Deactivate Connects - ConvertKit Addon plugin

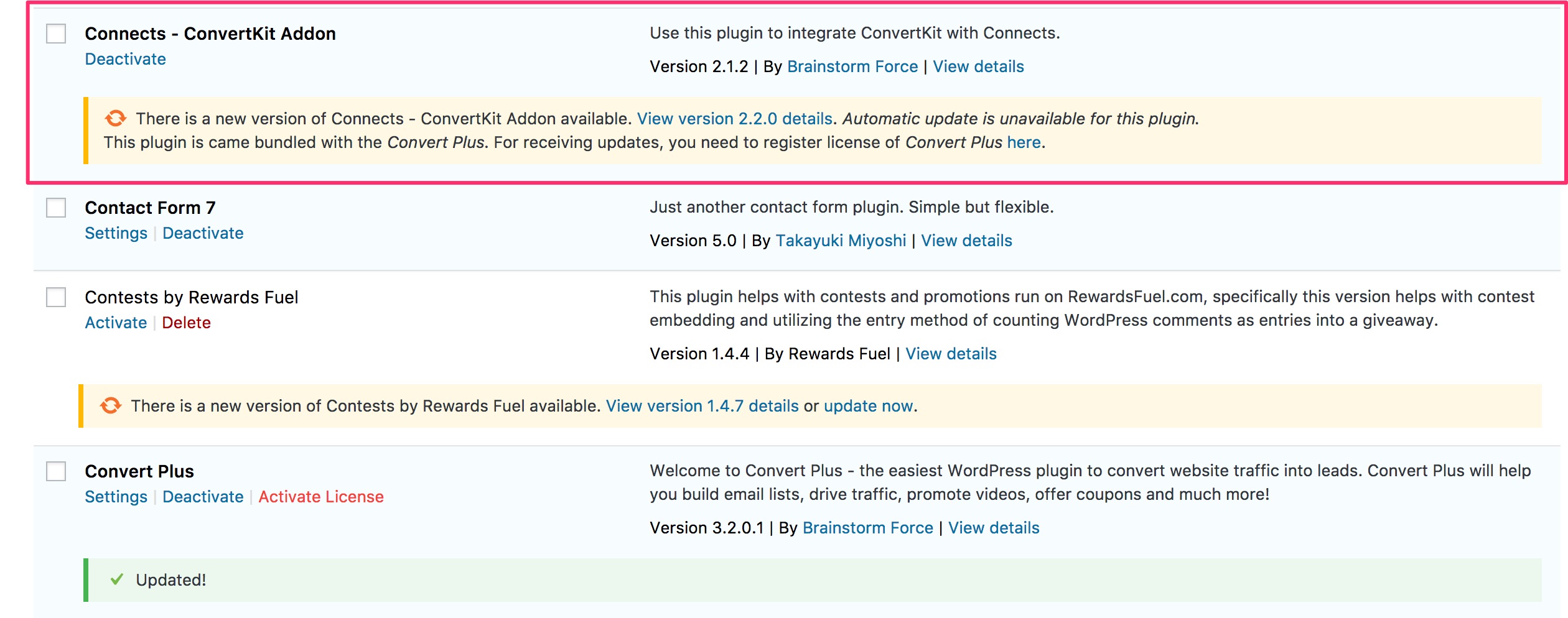coord(125,59)
